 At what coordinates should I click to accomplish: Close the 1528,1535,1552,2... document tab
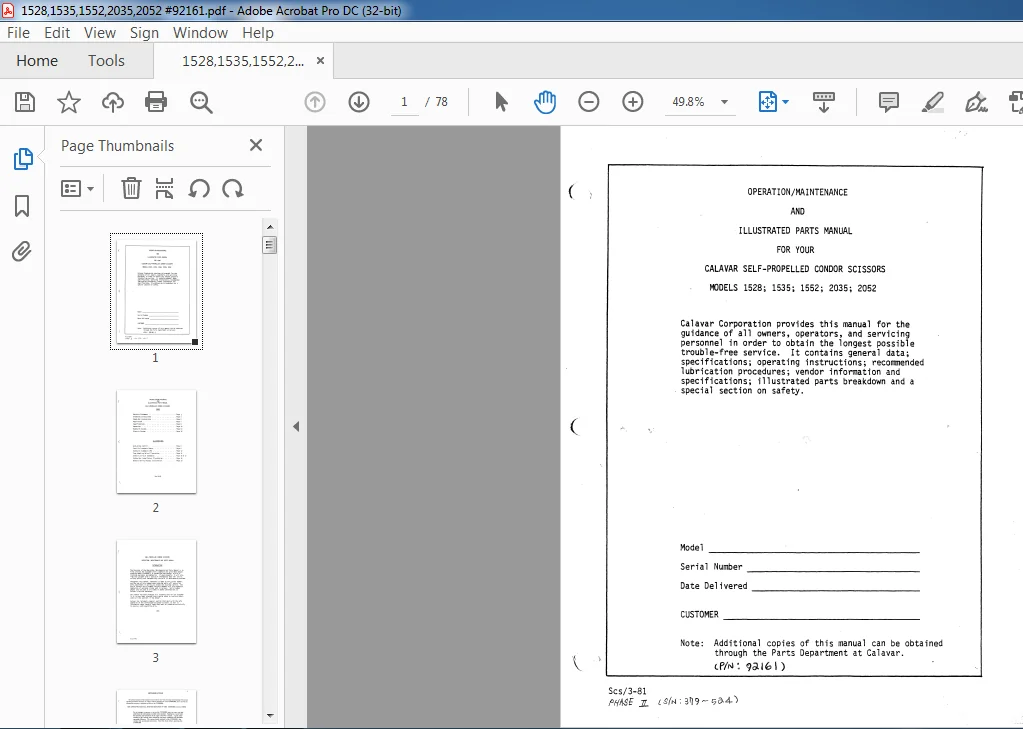pos(320,61)
